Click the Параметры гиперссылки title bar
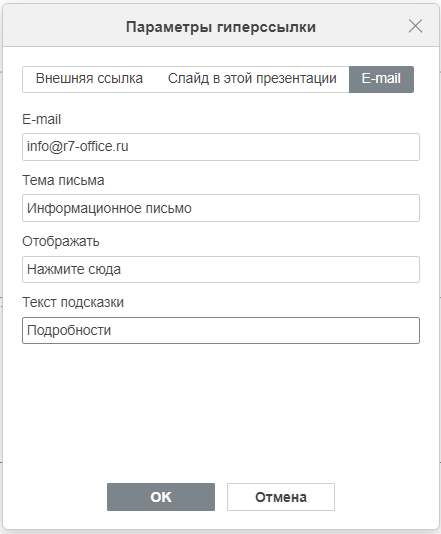The width and height of the screenshot is (441, 534). pyautogui.click(x=221, y=27)
